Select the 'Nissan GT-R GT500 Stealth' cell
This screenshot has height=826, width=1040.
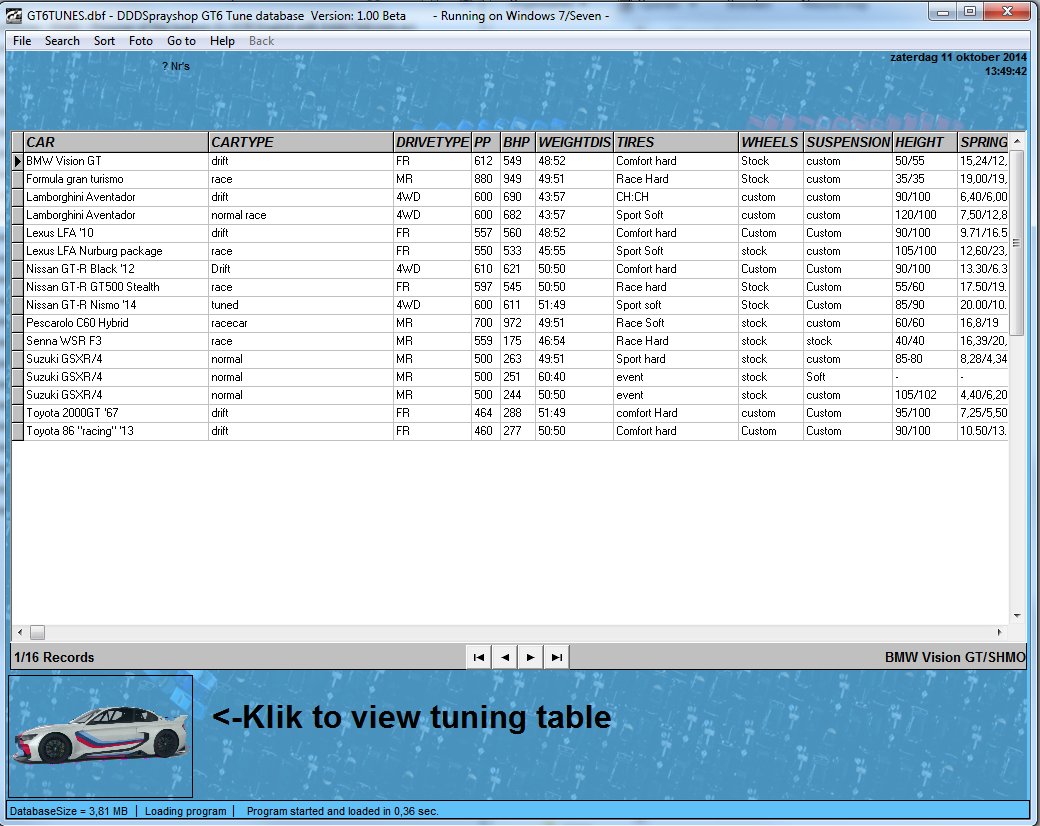(116, 287)
